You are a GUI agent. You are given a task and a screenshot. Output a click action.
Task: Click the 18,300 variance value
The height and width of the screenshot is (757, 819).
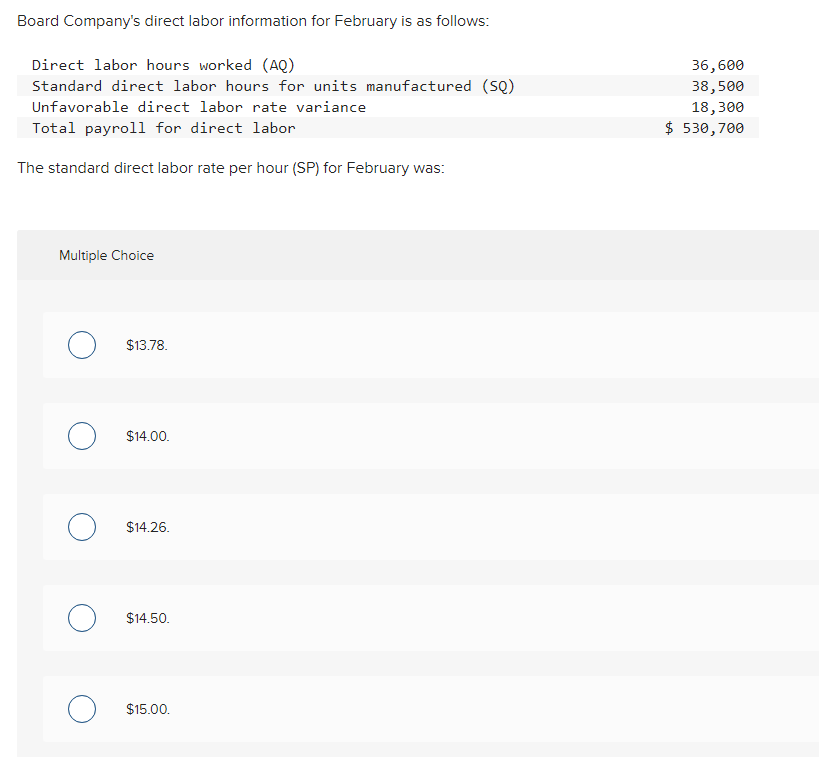[x=718, y=107]
